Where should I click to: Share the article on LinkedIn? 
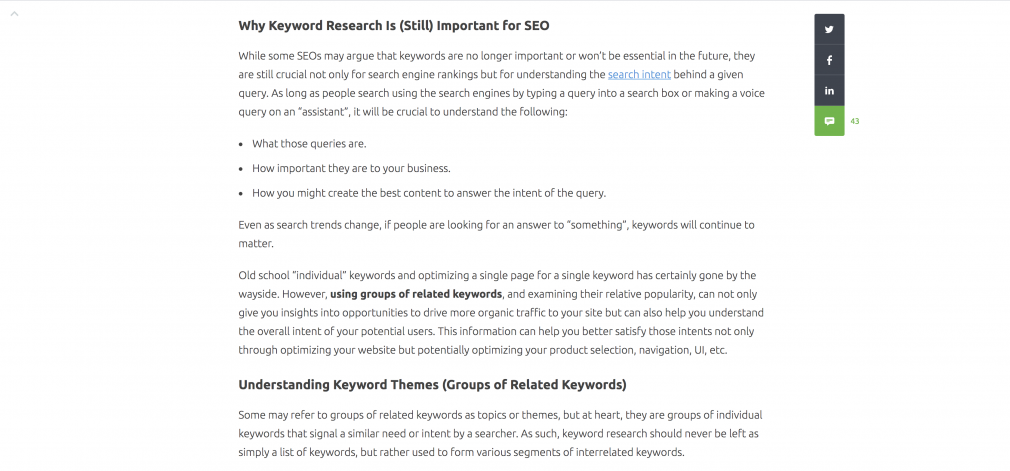829,91
